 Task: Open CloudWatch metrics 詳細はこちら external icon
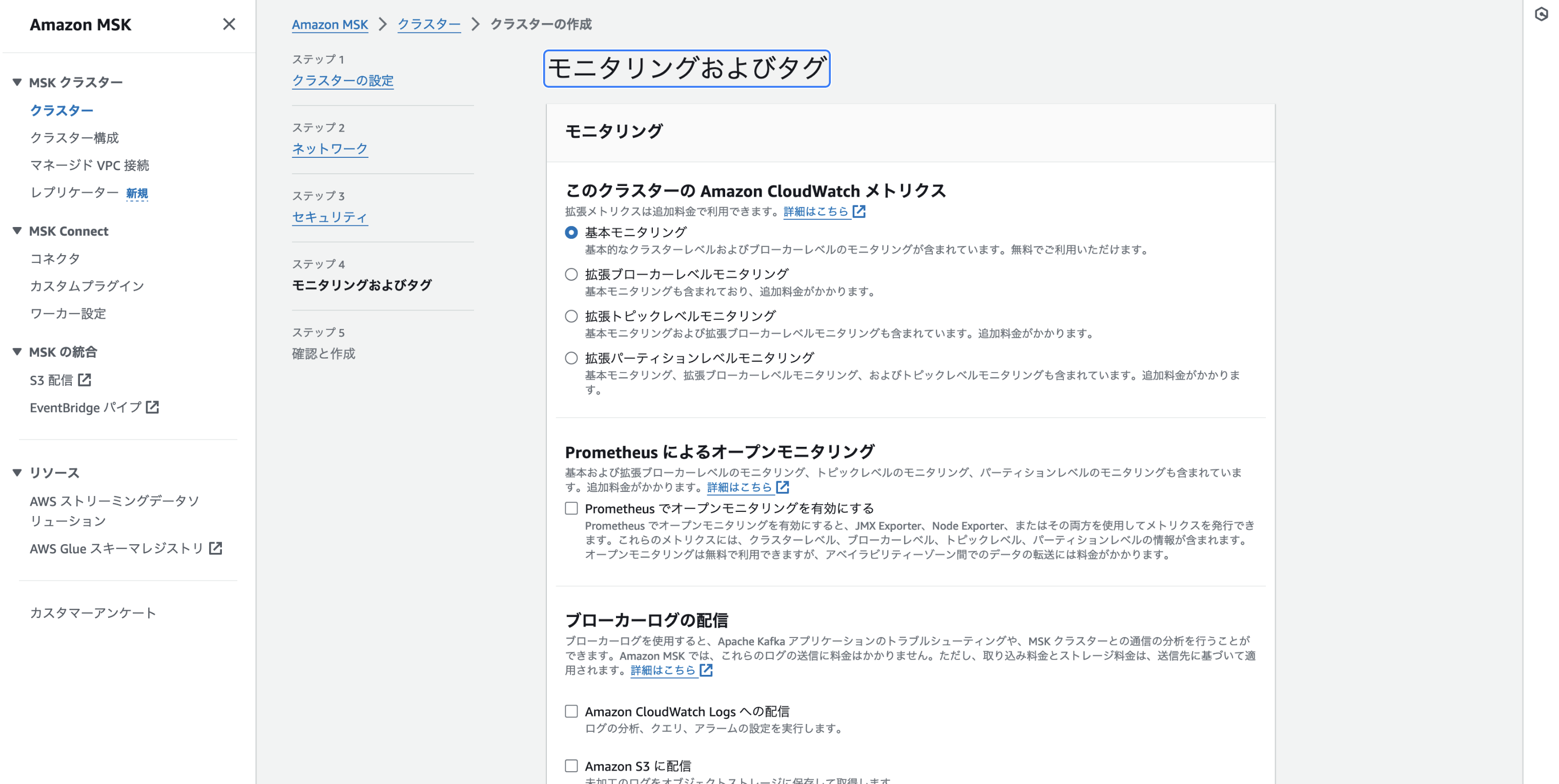pyautogui.click(x=859, y=211)
